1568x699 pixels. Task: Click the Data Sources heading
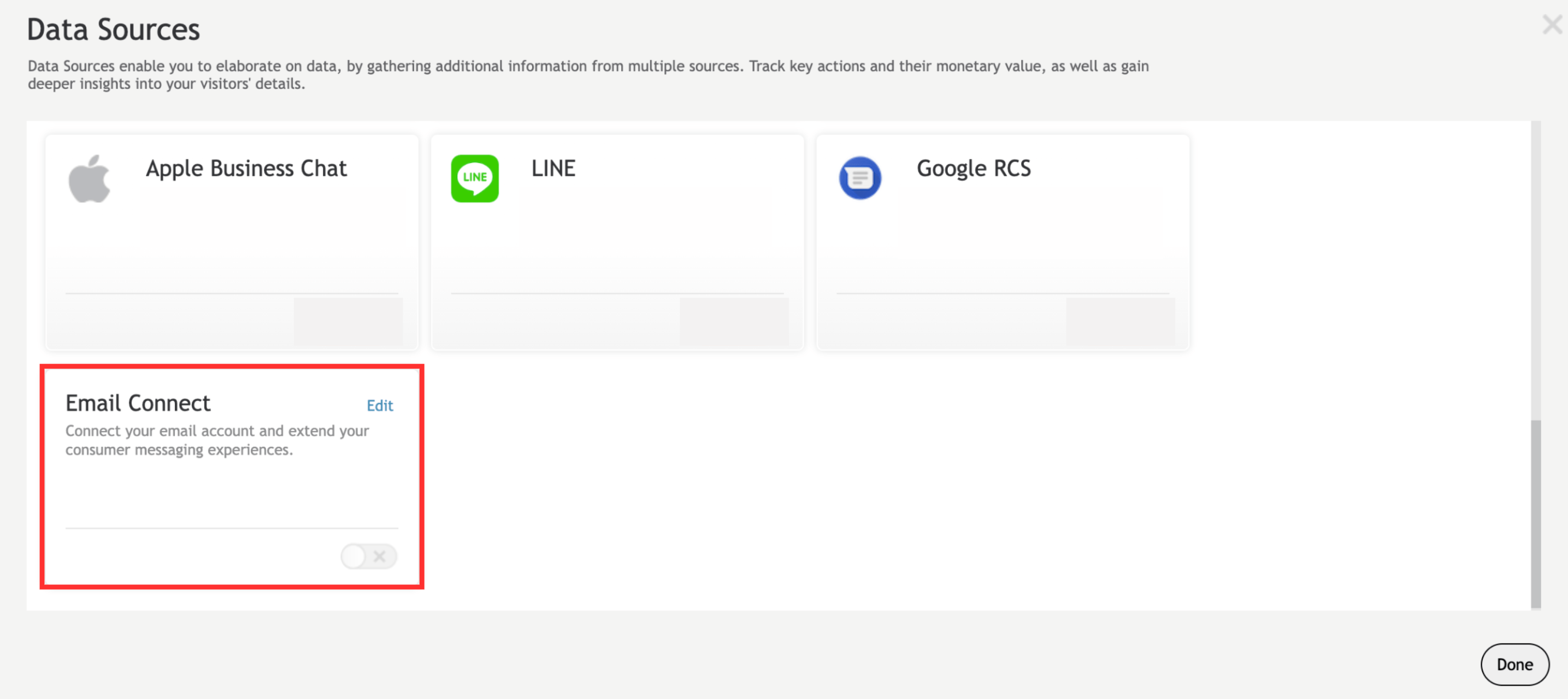point(113,28)
